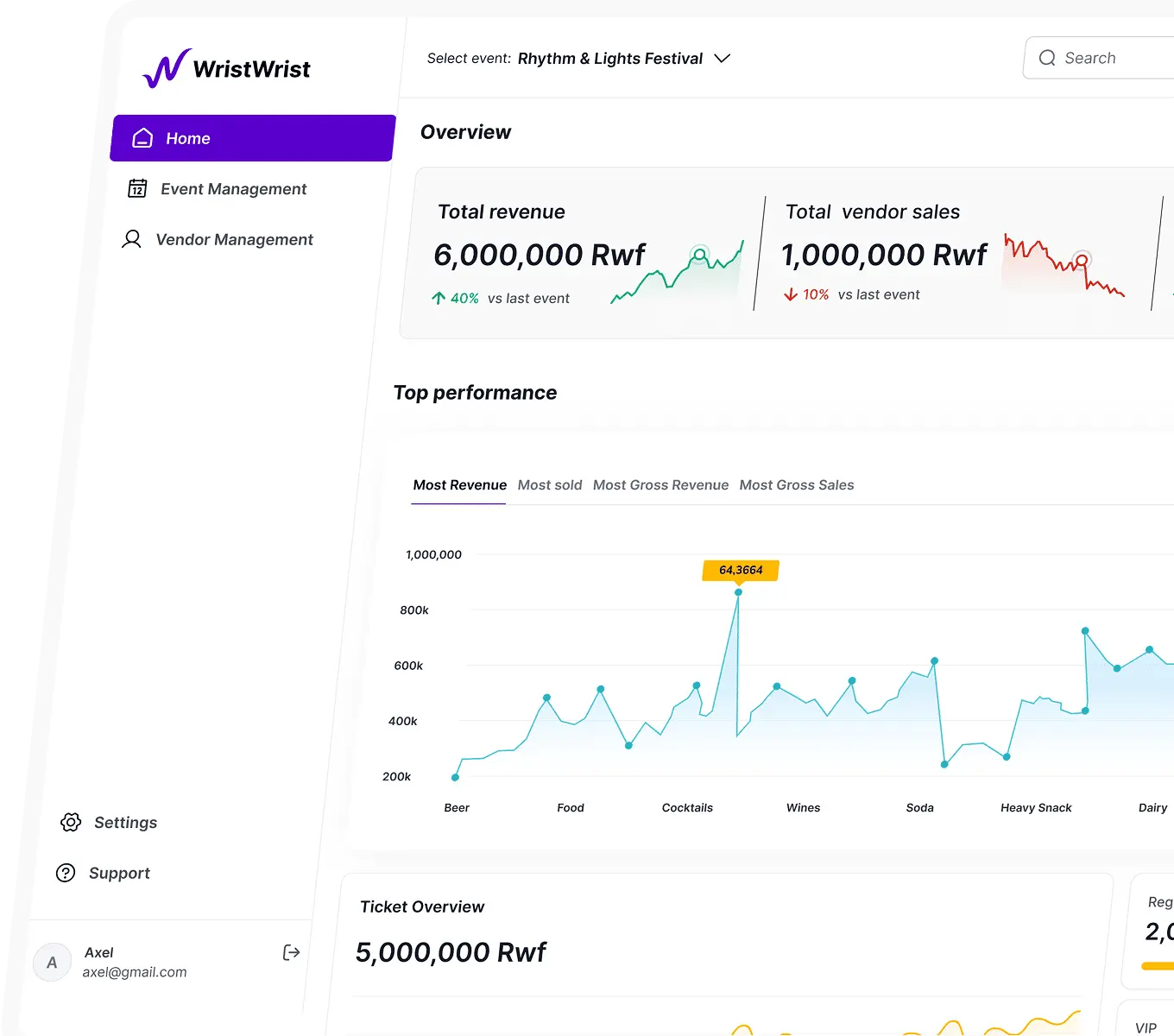Click the Support question mark icon
The image size is (1174, 1036).
(66, 873)
